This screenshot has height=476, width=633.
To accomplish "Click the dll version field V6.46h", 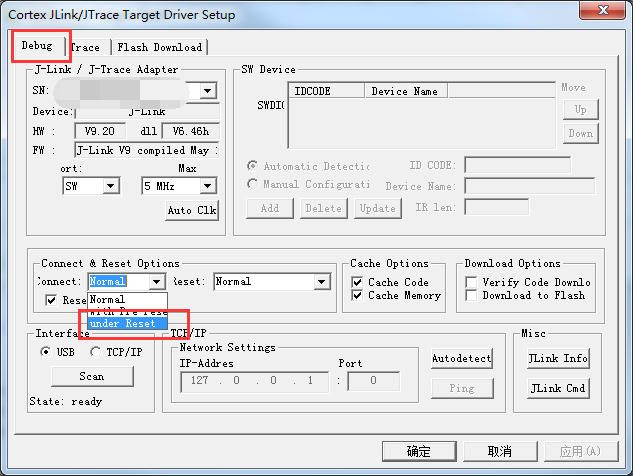I will click(x=191, y=131).
